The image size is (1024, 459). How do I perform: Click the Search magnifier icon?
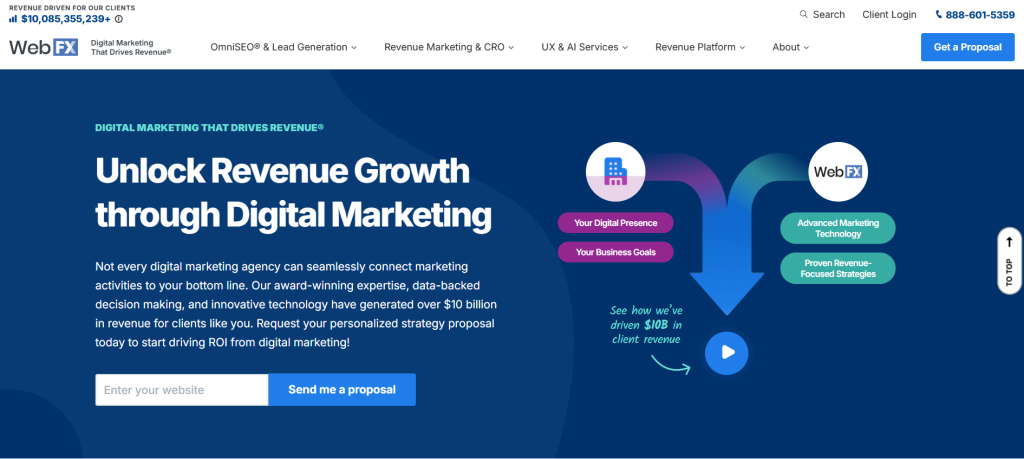[x=804, y=15]
